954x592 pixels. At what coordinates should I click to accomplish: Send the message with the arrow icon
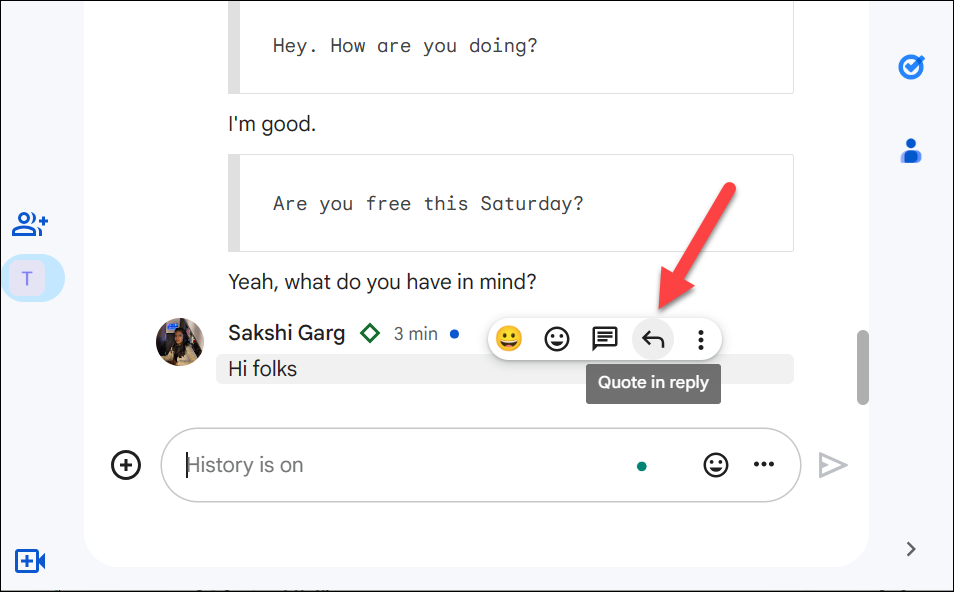(833, 464)
